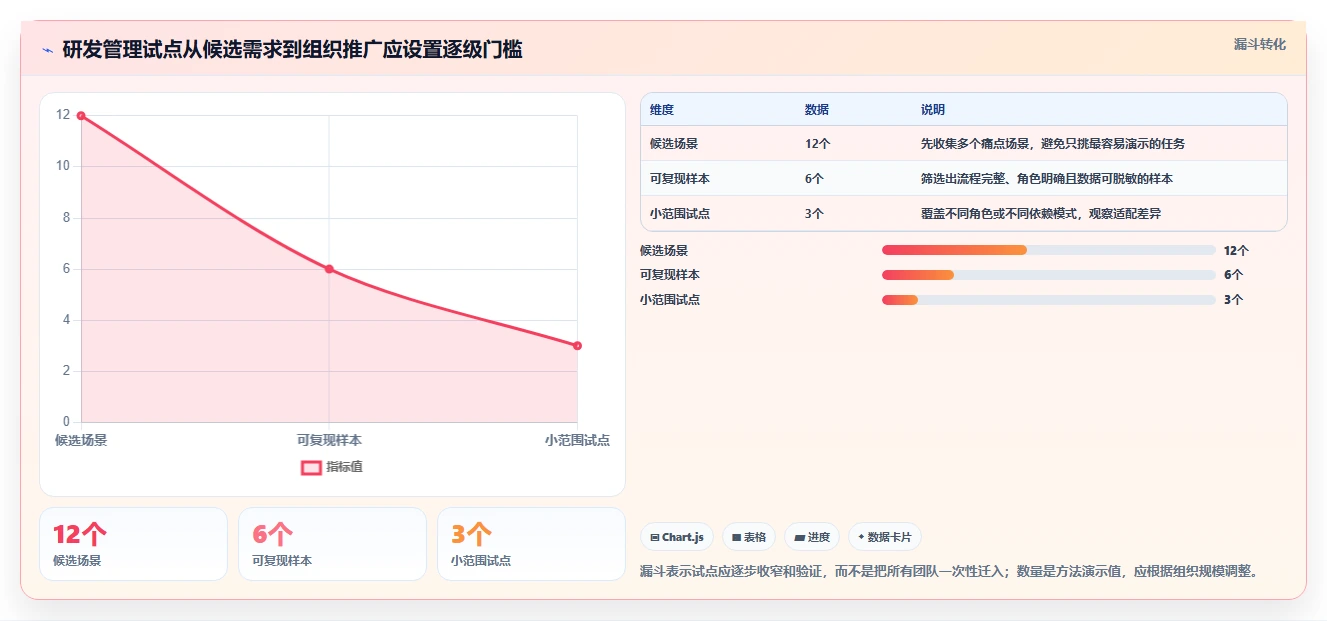Click the 维度 column header
Screen dimensions: 1327x621
(x=662, y=110)
